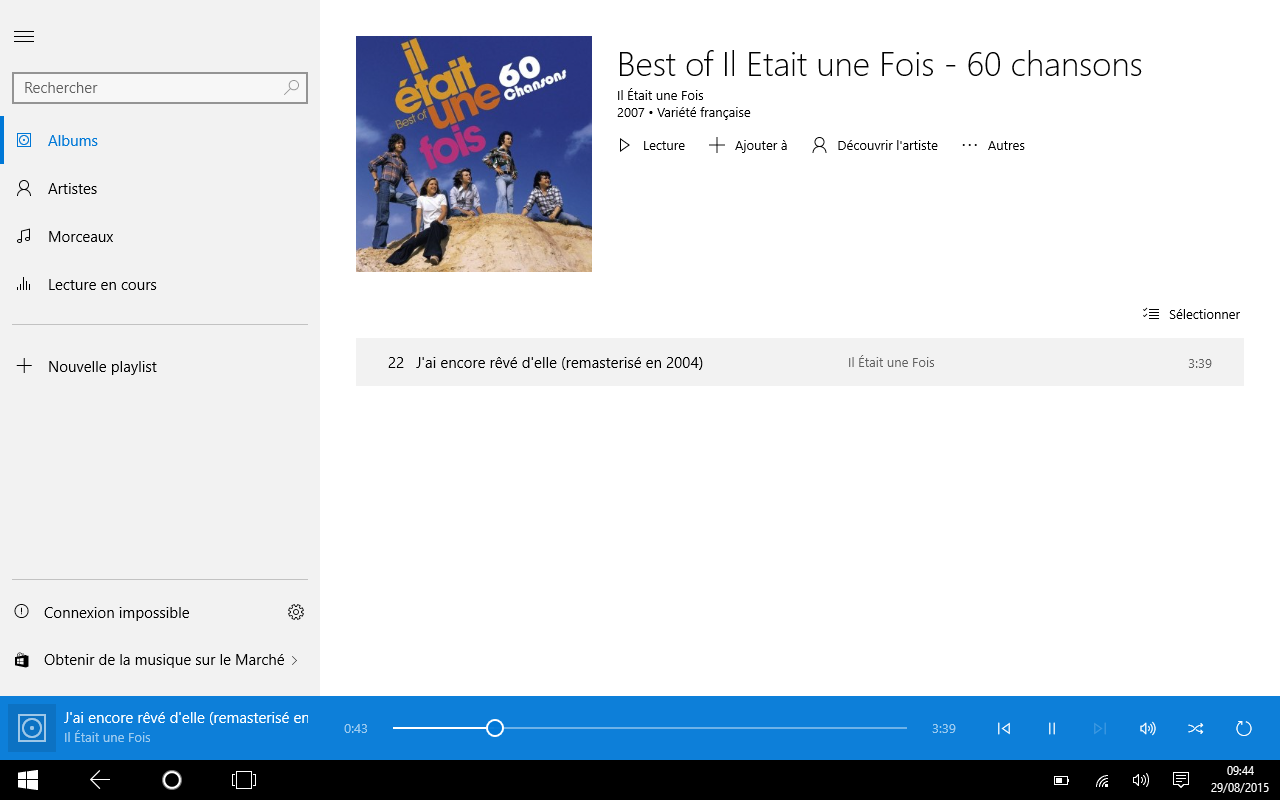
Task: Open Task View on taskbar
Action: point(244,780)
